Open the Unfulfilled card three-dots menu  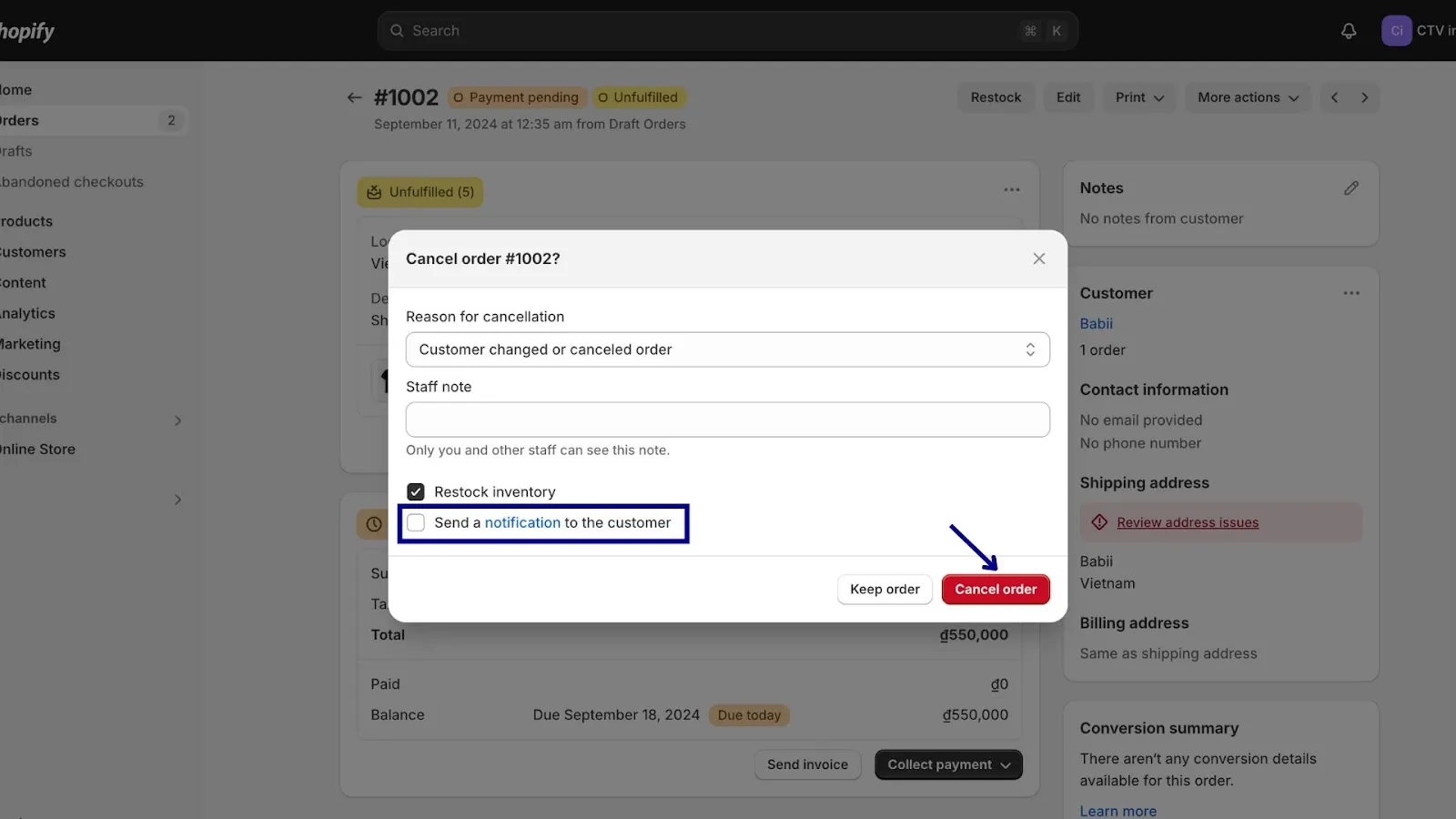tap(1012, 190)
